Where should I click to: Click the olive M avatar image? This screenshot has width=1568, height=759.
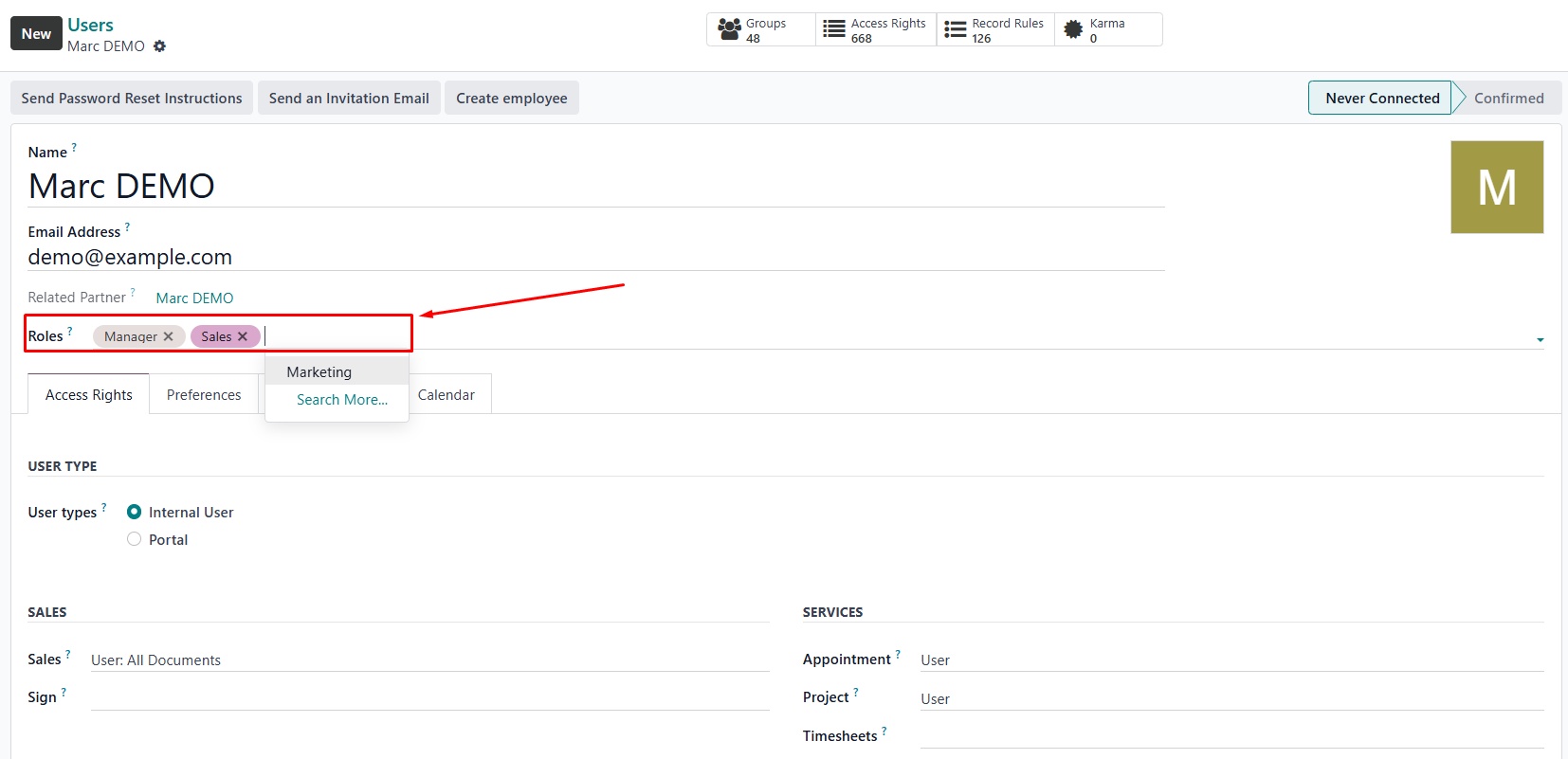[x=1496, y=188]
